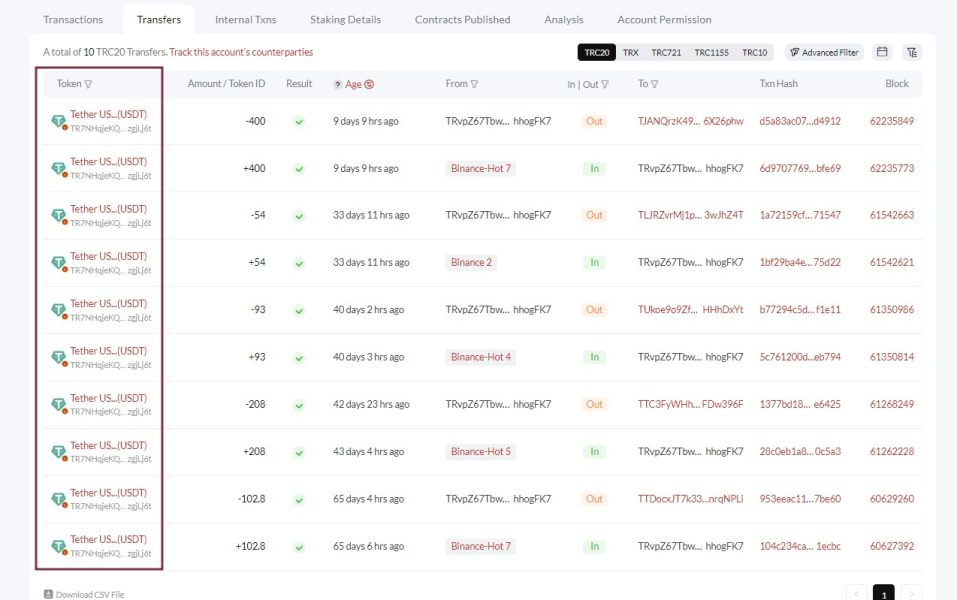Image resolution: width=957 pixels, height=600 pixels.
Task: Go to page 1 in pagination
Action: 884,593
